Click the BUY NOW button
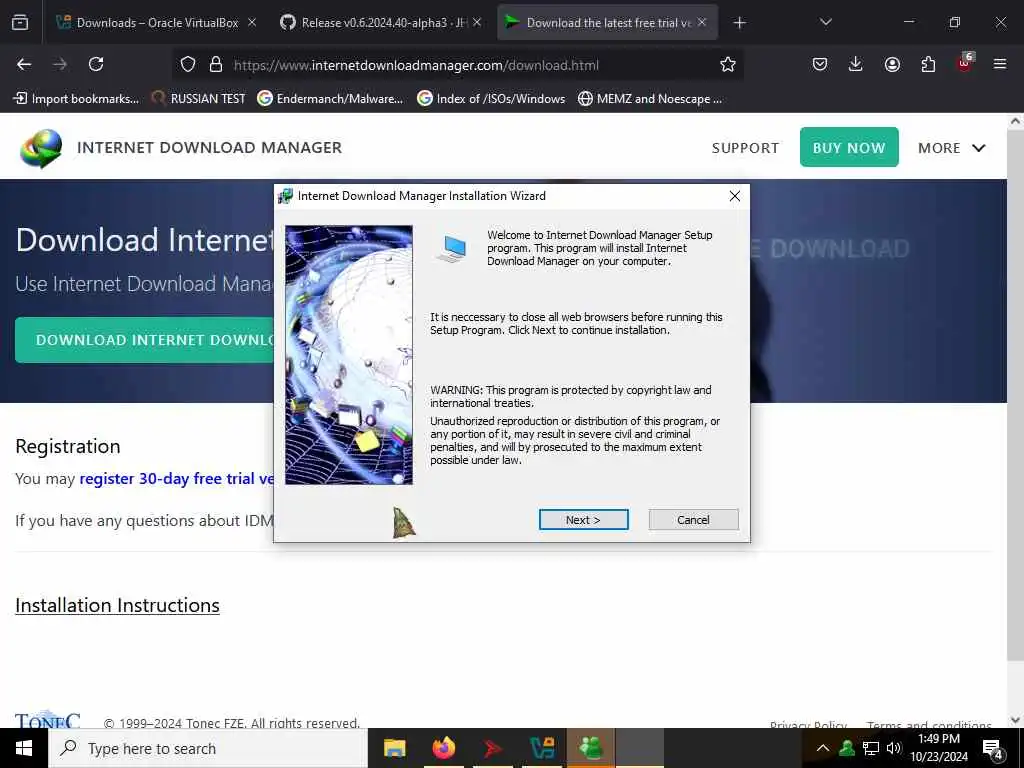Image resolution: width=1024 pixels, height=768 pixels. 849,147
